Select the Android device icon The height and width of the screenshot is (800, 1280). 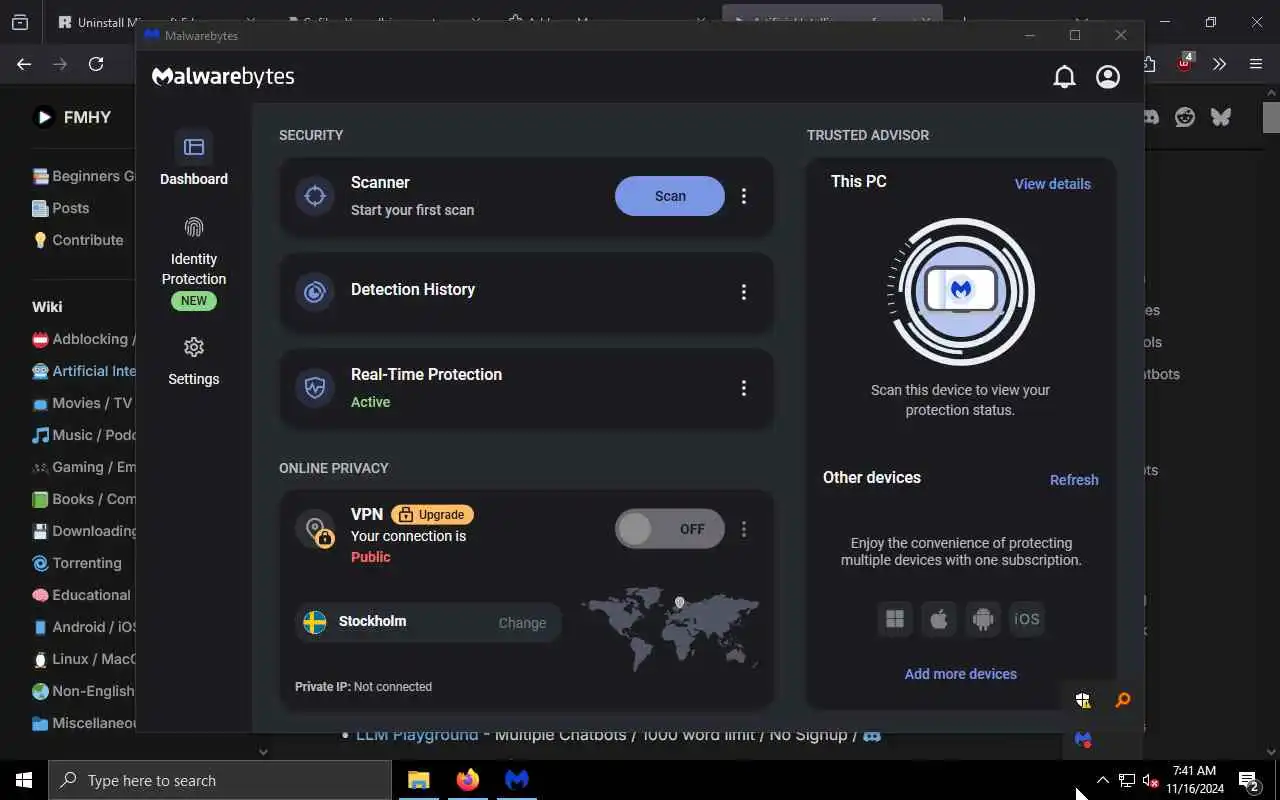[983, 619]
